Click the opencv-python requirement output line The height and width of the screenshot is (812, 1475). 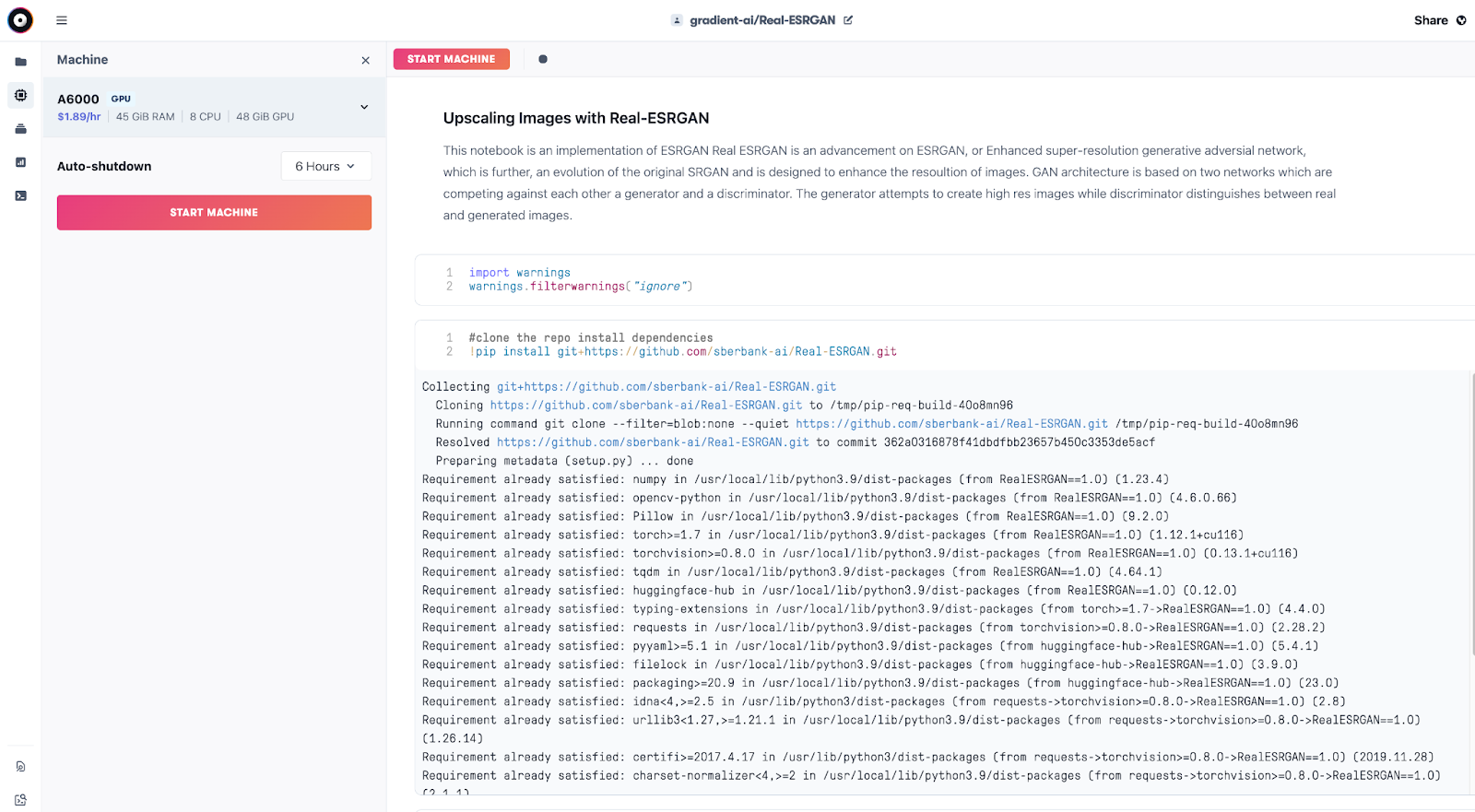tap(830, 498)
